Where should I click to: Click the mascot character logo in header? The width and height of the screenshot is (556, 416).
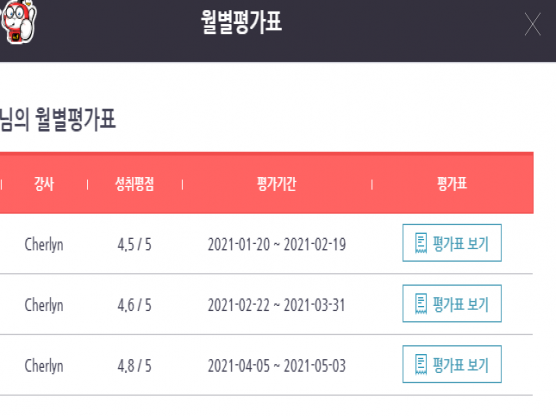[x=18, y=22]
